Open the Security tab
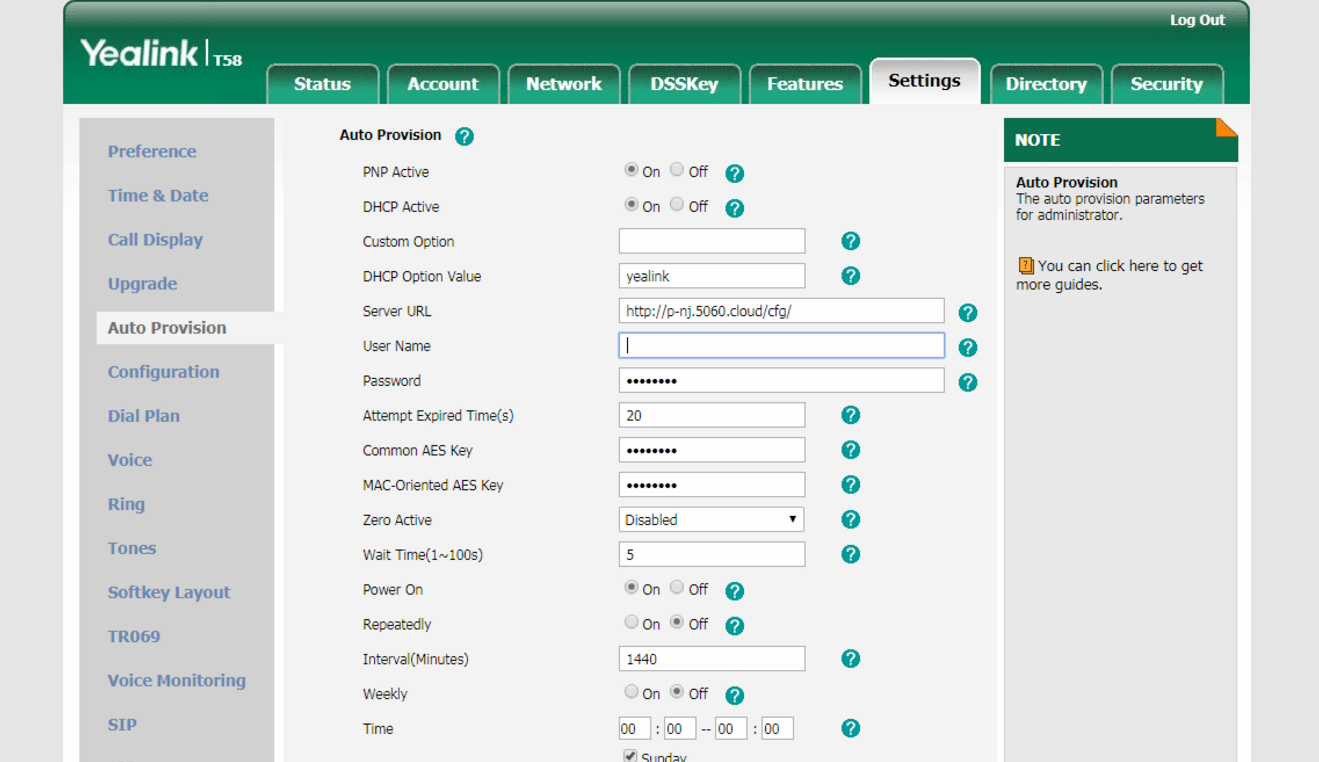This screenshot has height=762, width=1319. 1167,84
